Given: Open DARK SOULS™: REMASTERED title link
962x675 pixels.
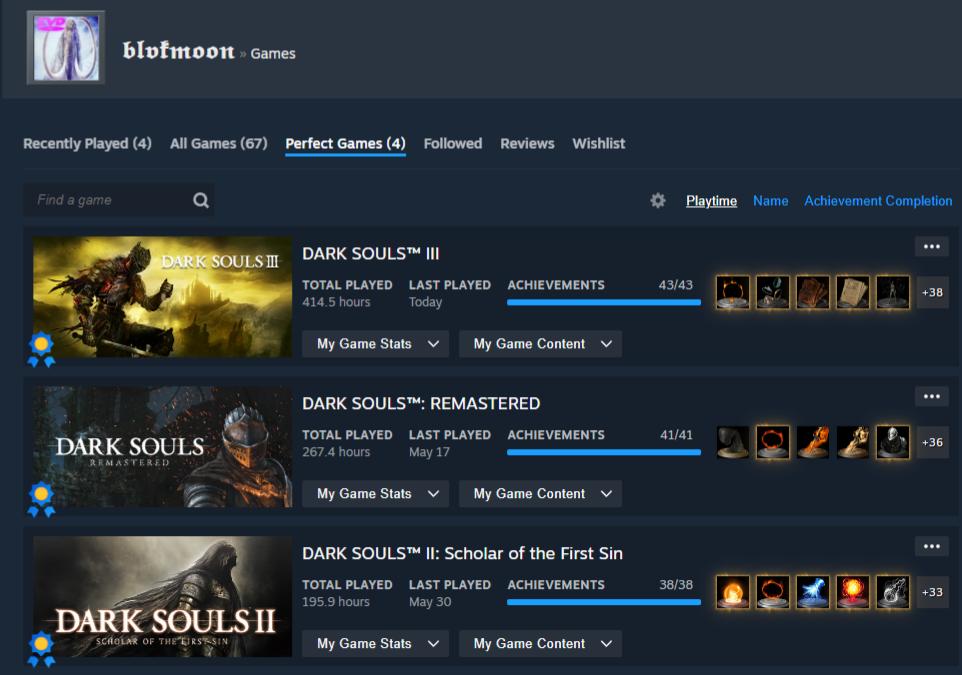Looking at the screenshot, I should (x=421, y=403).
